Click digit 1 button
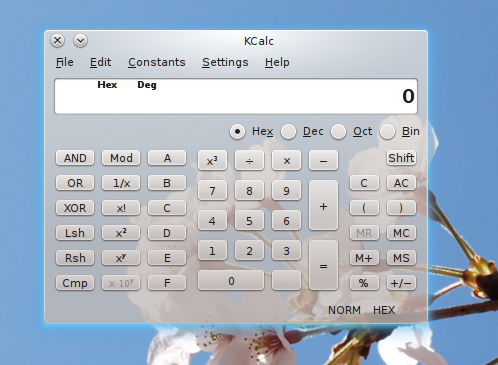This screenshot has height=365, width=498. click(212, 250)
